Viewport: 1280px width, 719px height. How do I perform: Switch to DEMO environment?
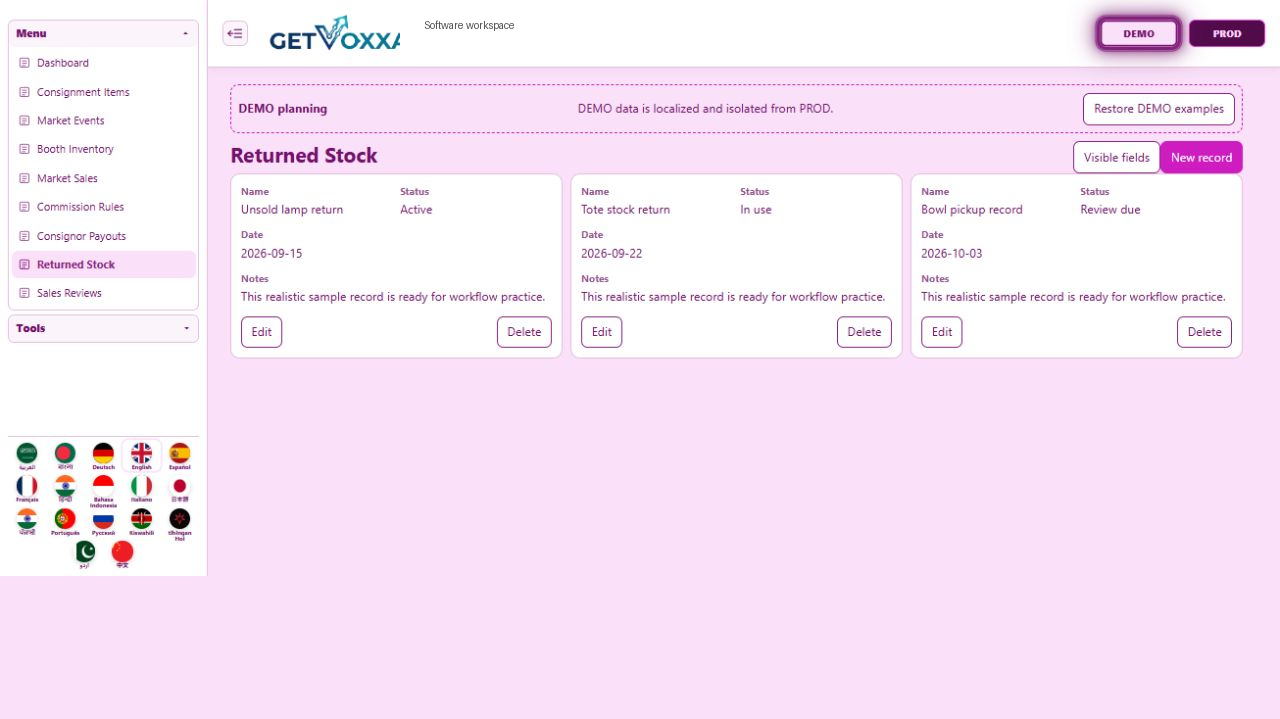coord(1139,33)
